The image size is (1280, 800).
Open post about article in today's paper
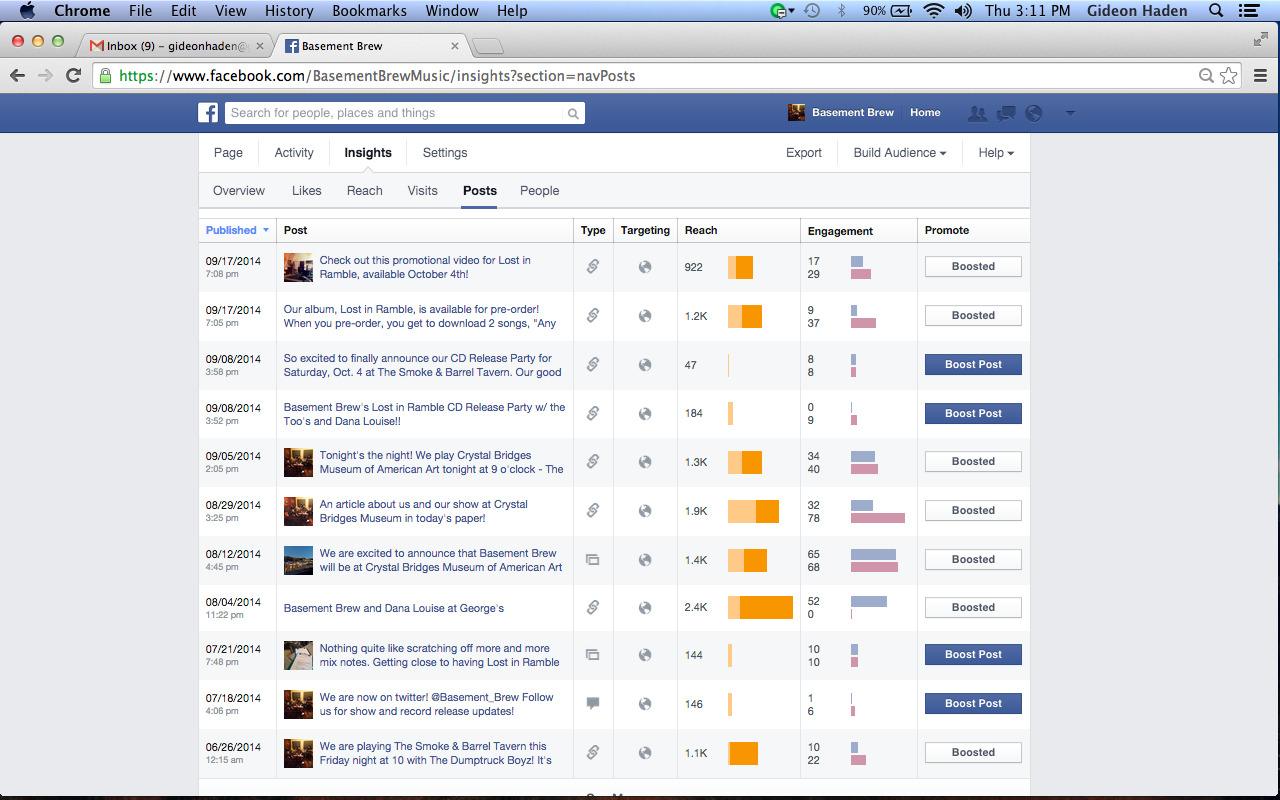424,511
